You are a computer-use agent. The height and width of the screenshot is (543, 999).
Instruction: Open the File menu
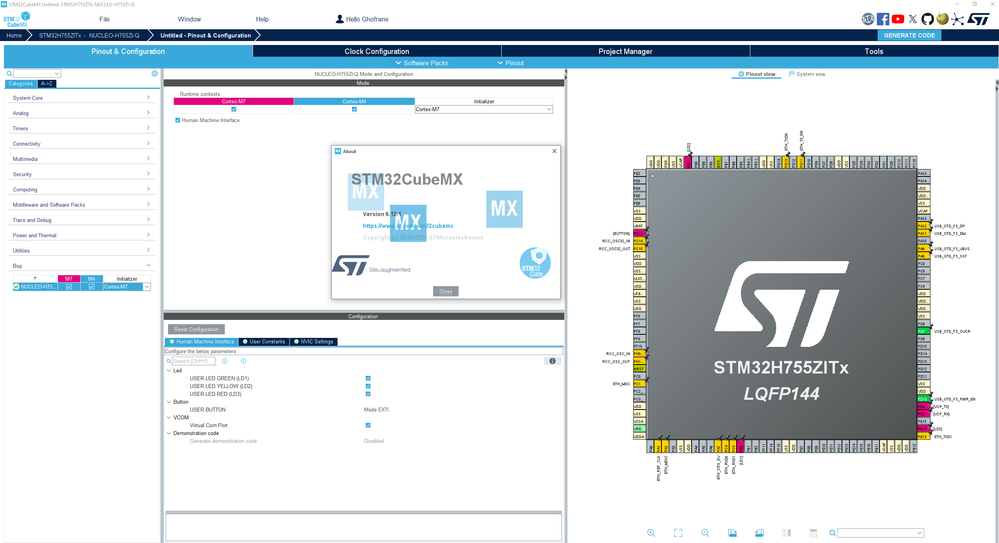pos(104,19)
